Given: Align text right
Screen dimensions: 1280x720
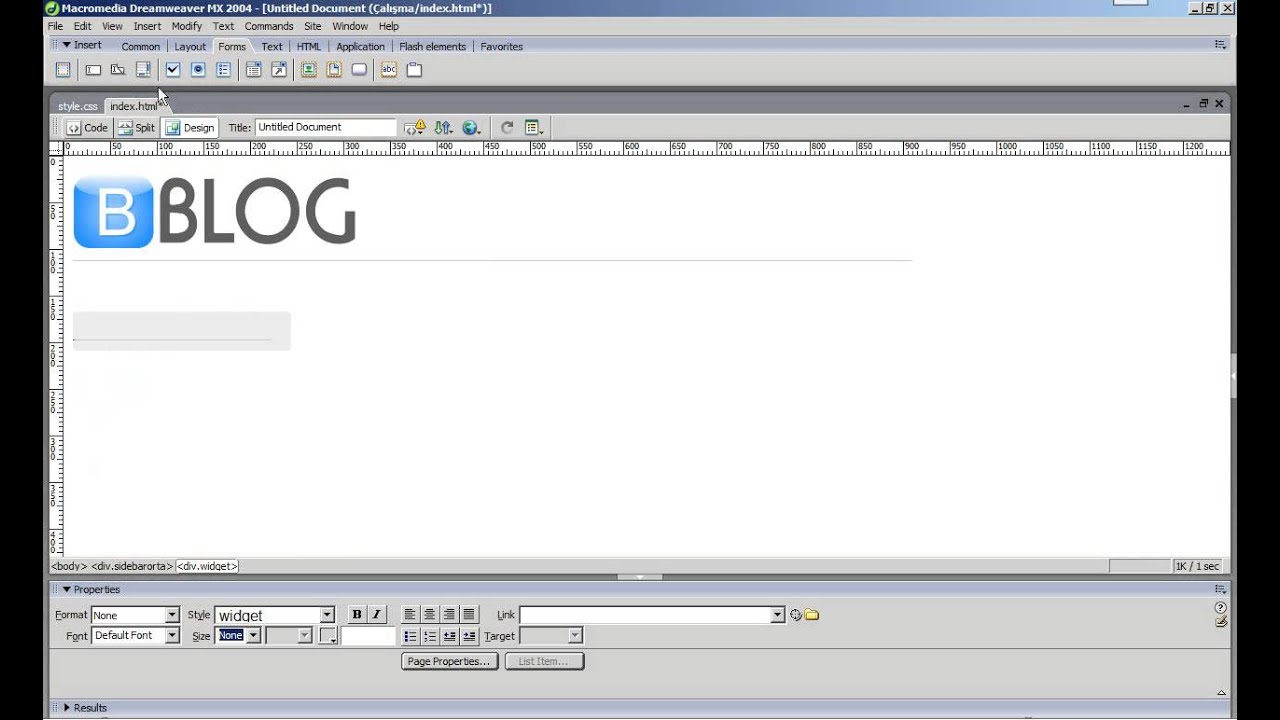Looking at the screenshot, I should 450,615.
